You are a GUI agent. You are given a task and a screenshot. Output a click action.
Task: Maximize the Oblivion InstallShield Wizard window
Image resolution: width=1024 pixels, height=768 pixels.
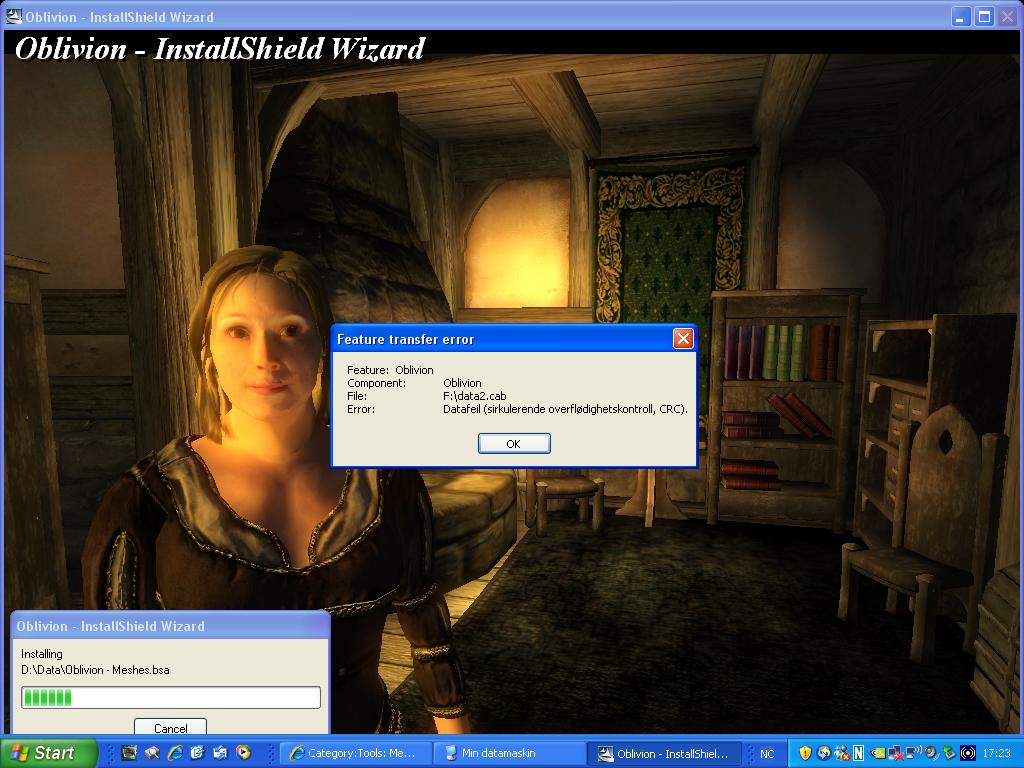coord(984,16)
